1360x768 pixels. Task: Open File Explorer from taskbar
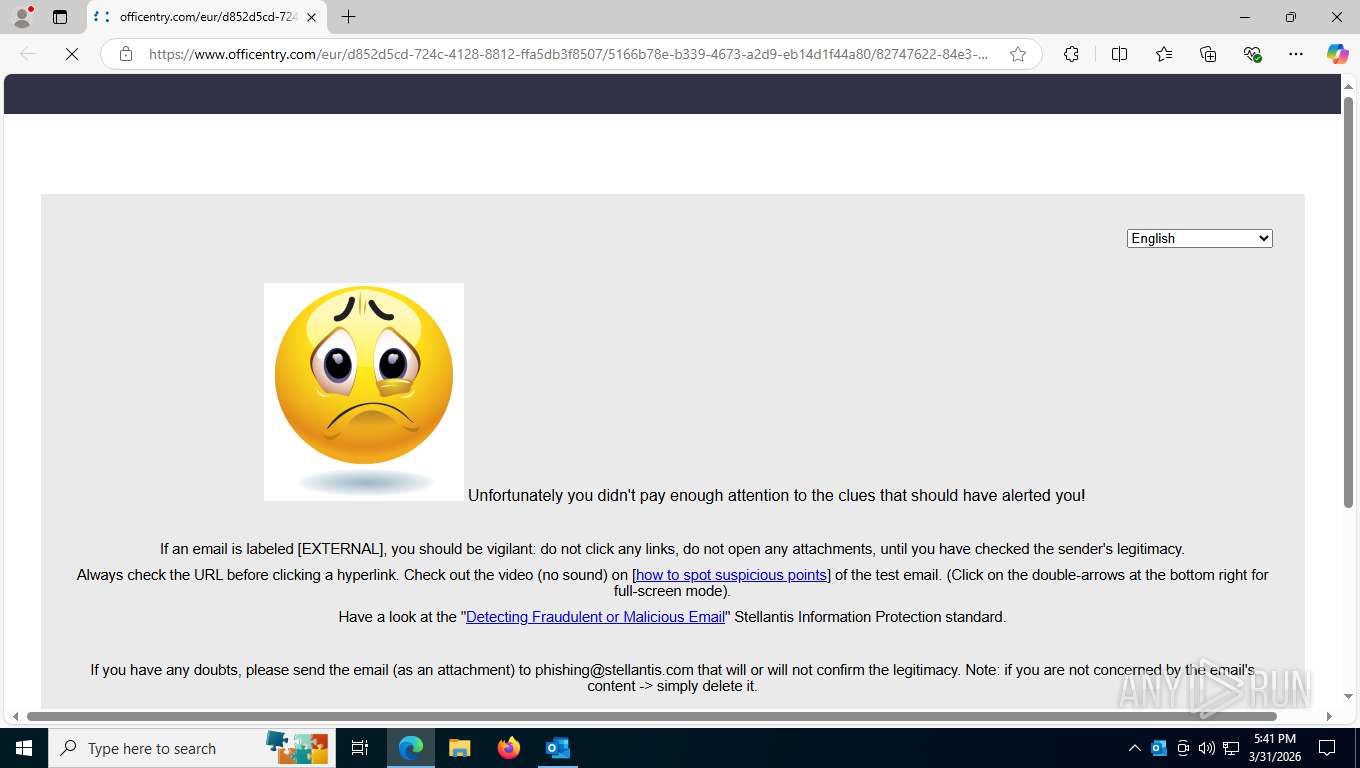[x=459, y=748]
